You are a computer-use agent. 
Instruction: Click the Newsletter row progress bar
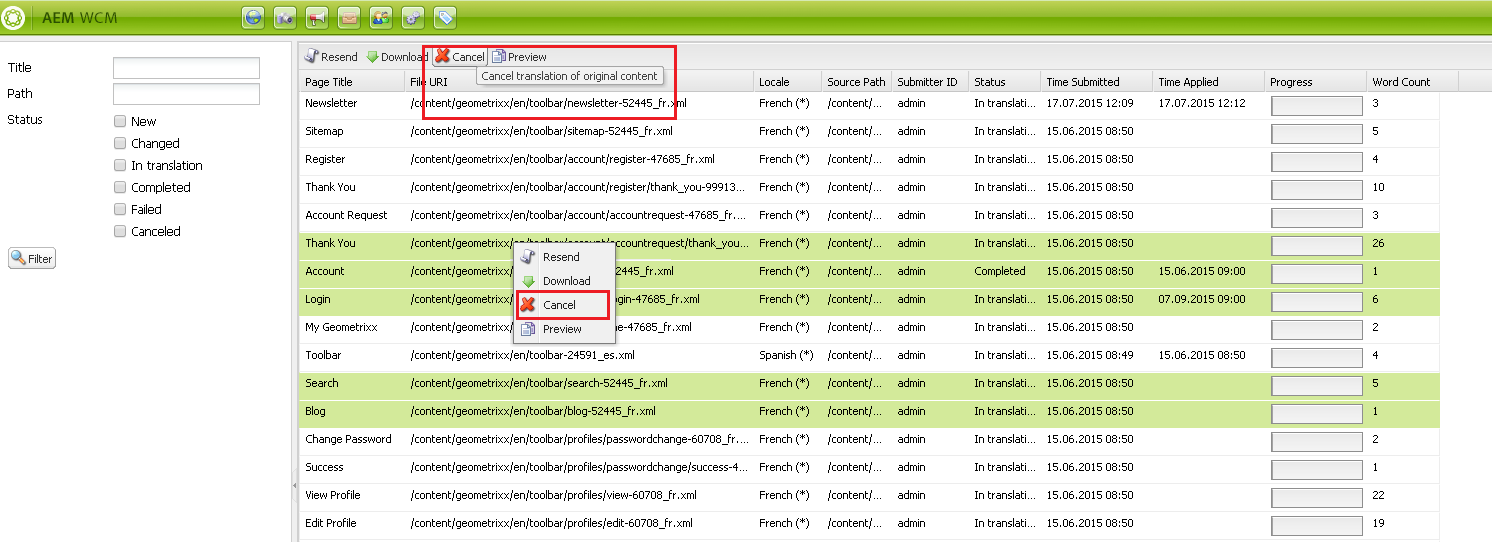(x=1316, y=105)
